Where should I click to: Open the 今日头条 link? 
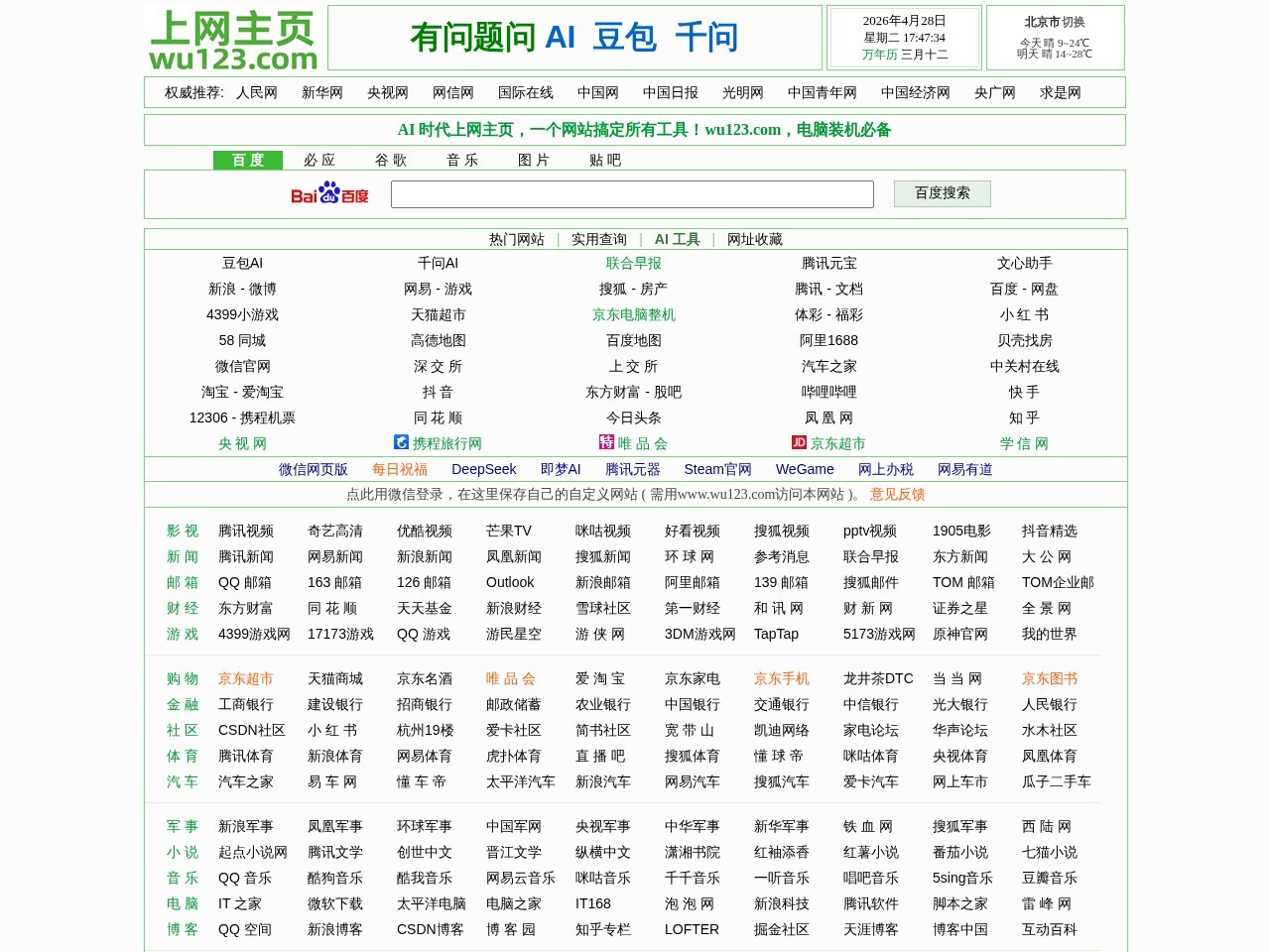(x=634, y=417)
